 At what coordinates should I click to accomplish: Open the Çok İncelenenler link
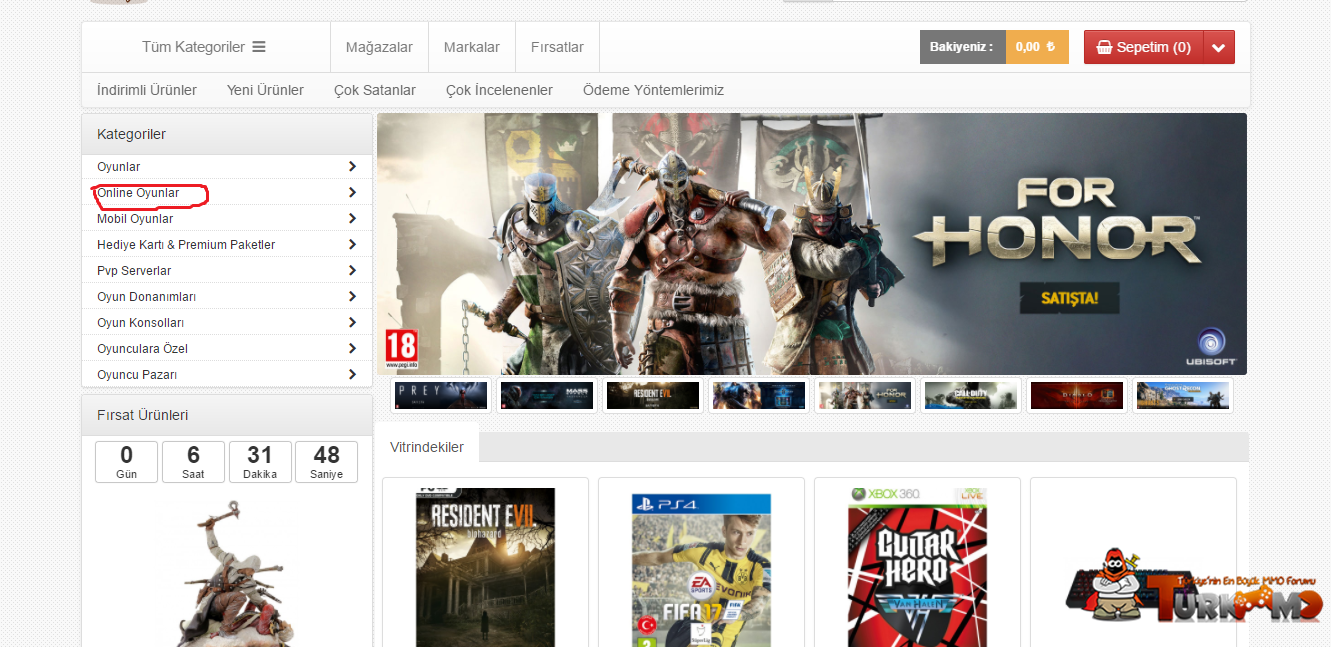click(x=499, y=90)
